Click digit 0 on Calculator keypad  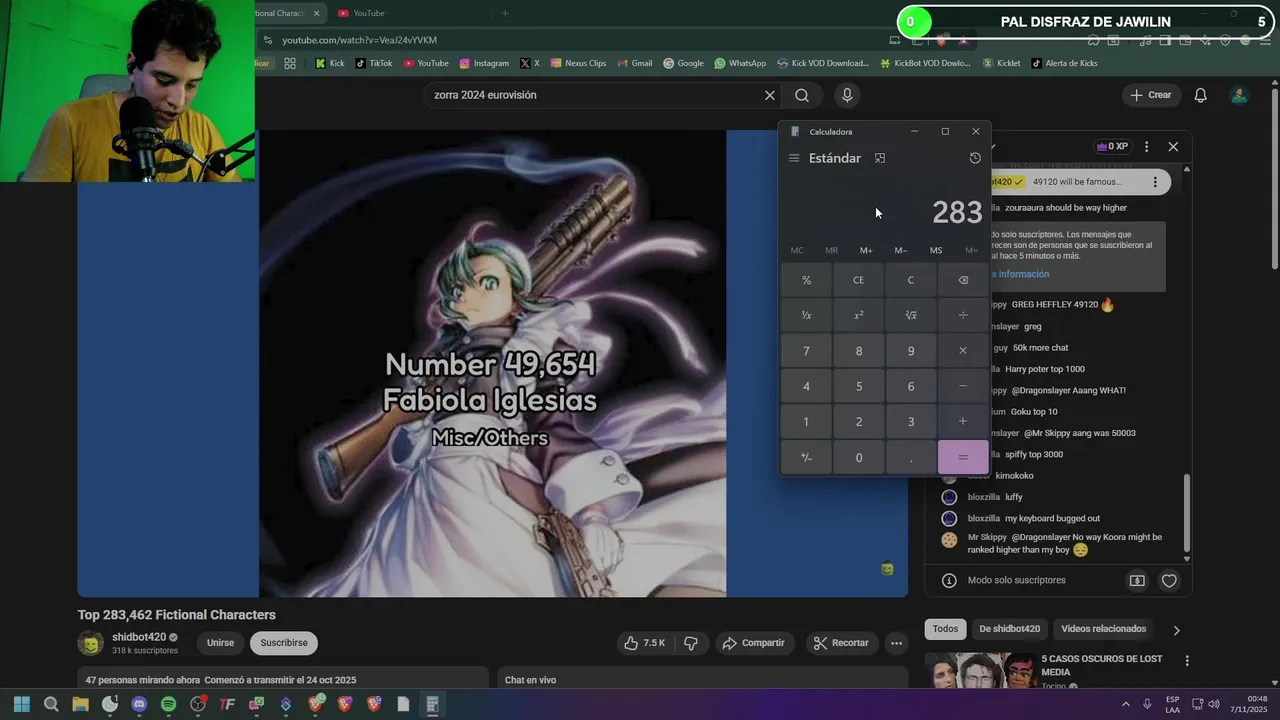(x=858, y=457)
